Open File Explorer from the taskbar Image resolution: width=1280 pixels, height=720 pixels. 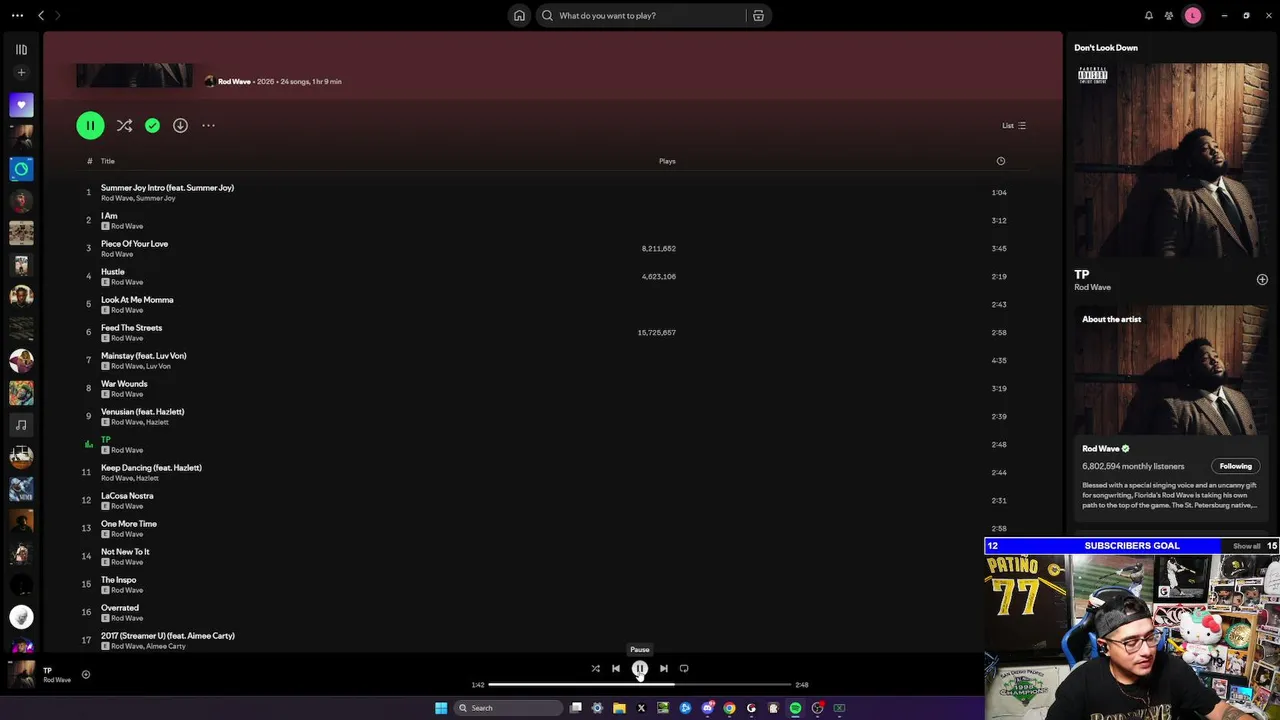(x=619, y=708)
